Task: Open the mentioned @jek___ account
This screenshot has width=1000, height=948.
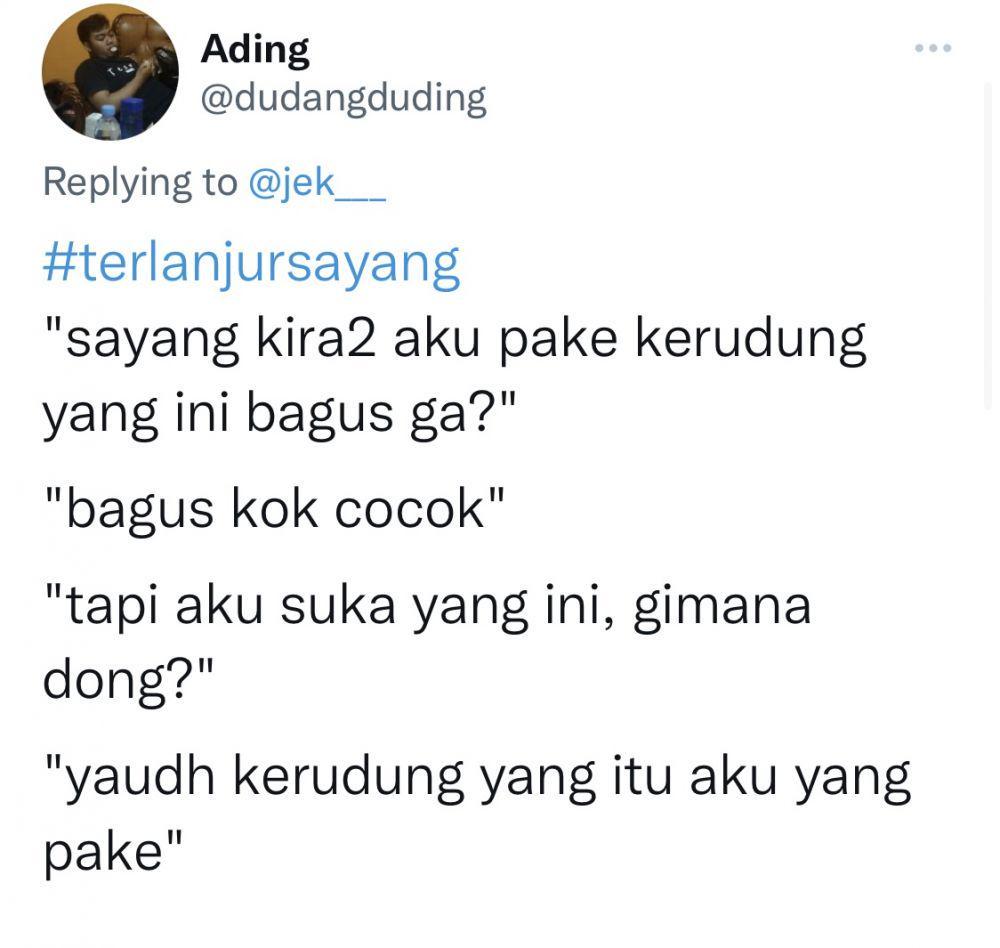Action: point(316,183)
